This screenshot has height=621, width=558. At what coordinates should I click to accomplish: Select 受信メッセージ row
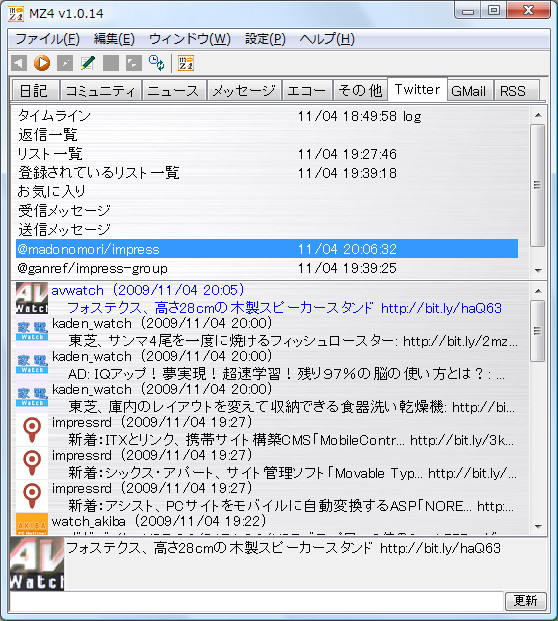267,211
